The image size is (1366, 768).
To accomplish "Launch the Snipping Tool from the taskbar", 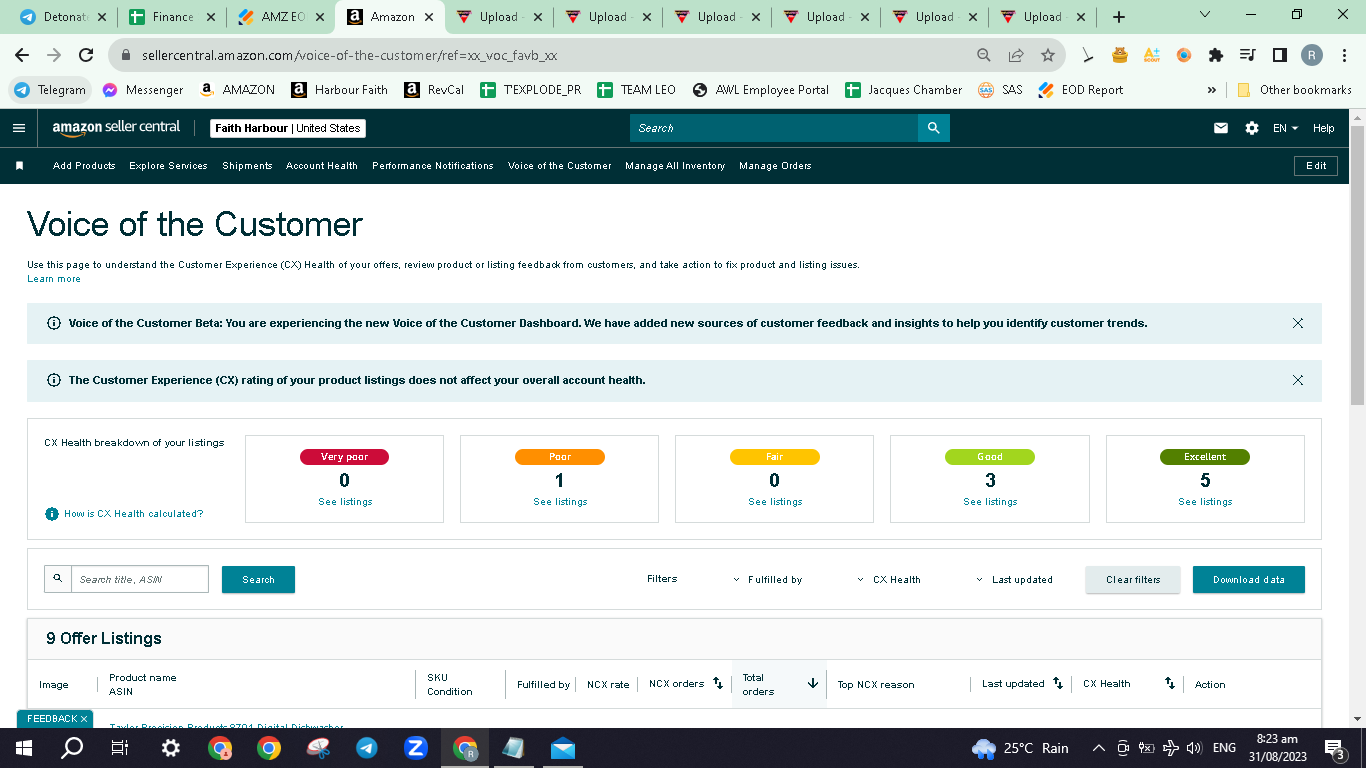I will pos(318,748).
